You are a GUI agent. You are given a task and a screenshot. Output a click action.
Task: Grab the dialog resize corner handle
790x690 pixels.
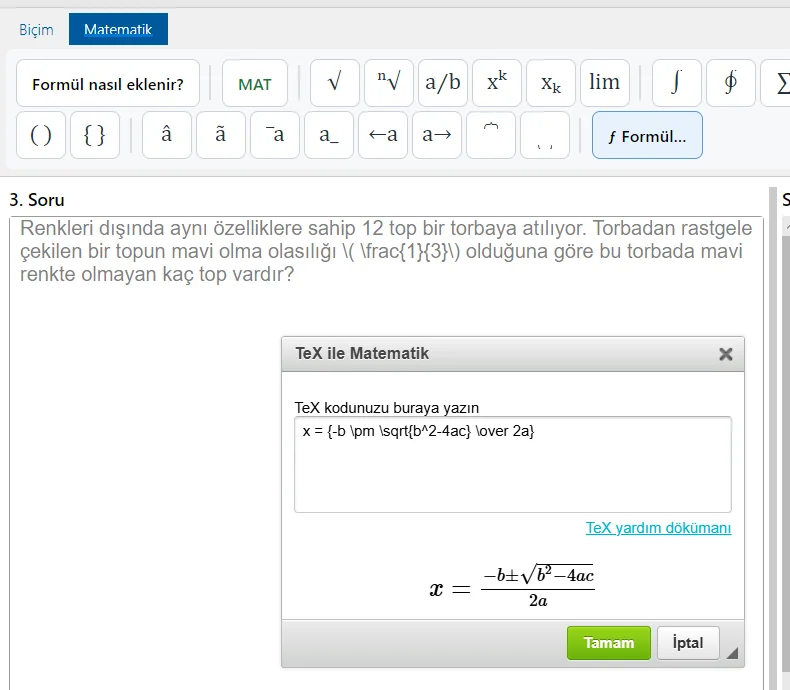click(732, 653)
